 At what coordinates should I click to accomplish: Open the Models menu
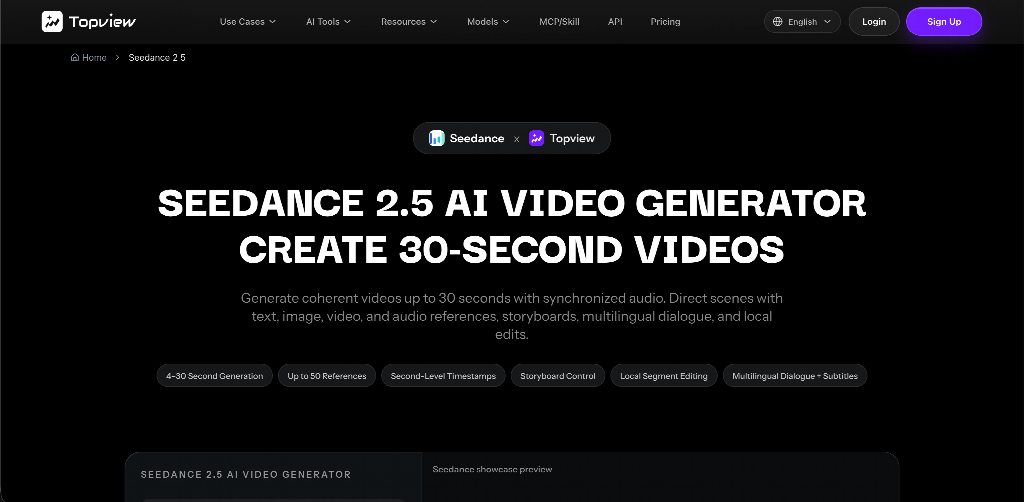(488, 22)
